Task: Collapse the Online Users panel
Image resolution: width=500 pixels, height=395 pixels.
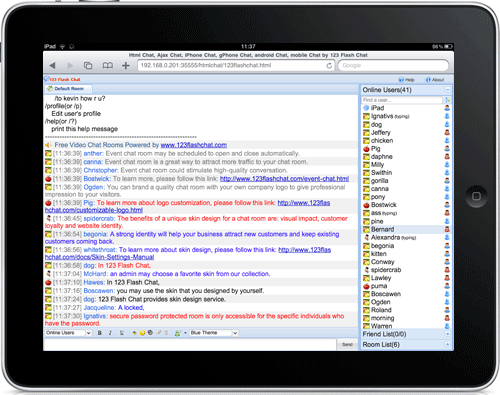Action: [x=447, y=90]
